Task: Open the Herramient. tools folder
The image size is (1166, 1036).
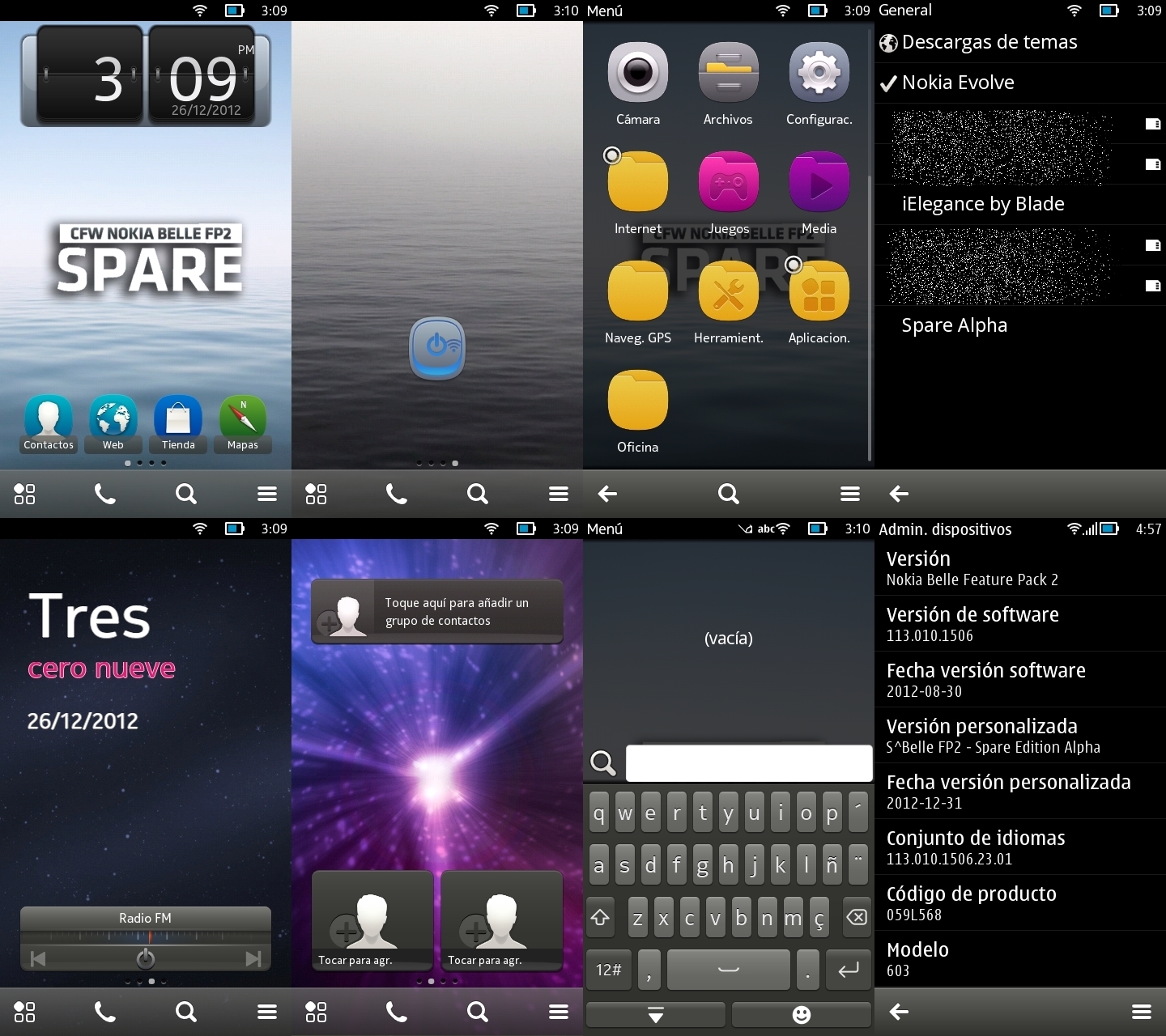Action: click(728, 303)
